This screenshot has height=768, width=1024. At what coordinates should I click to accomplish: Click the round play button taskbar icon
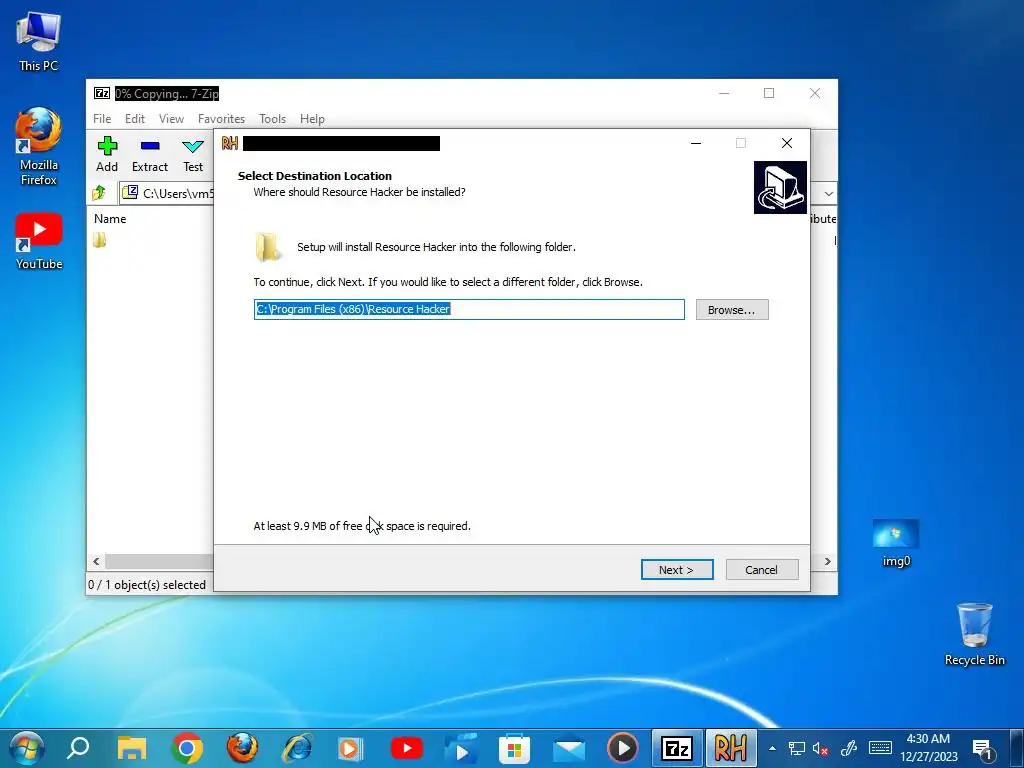pyautogui.click(x=622, y=748)
